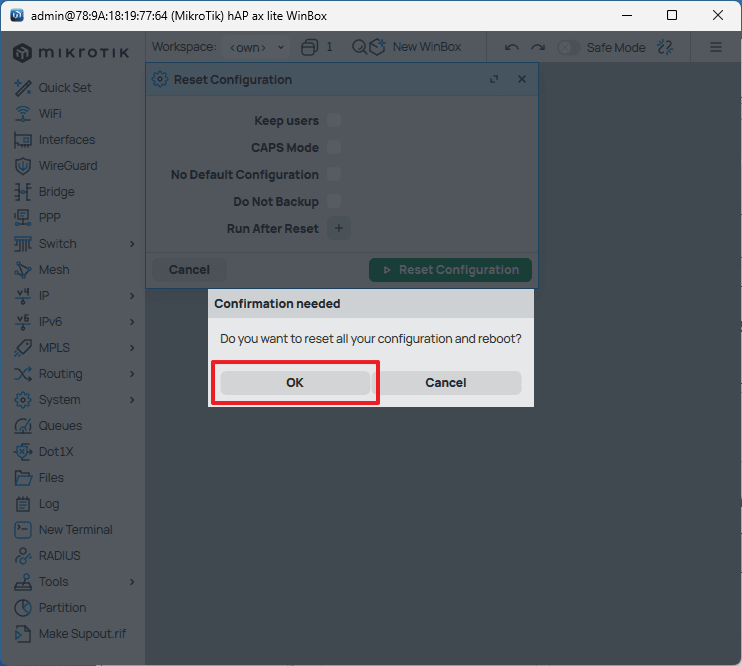The width and height of the screenshot is (742, 666).
Task: Expand the Routing submenu arrow
Action: tap(132, 374)
